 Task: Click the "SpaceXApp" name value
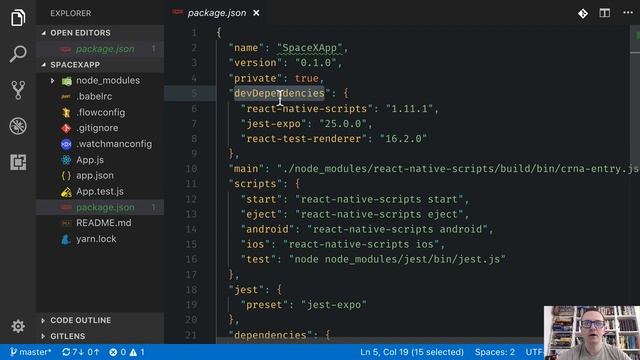[309, 48]
